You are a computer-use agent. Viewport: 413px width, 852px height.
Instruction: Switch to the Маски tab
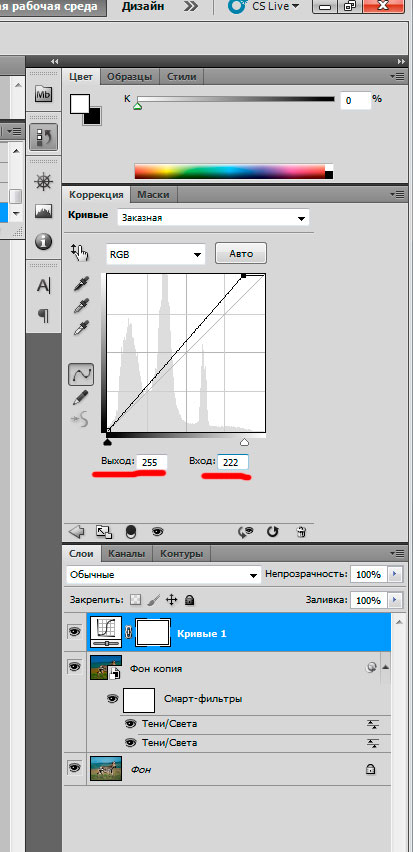pos(153,195)
